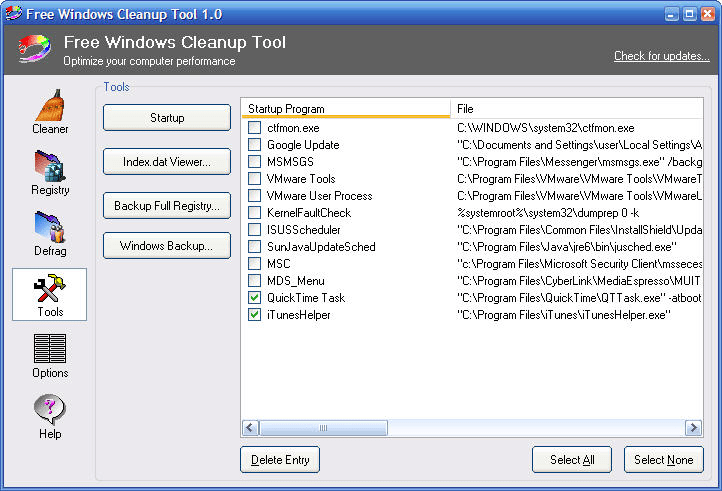Click the title bar application icon

click(x=13, y=13)
